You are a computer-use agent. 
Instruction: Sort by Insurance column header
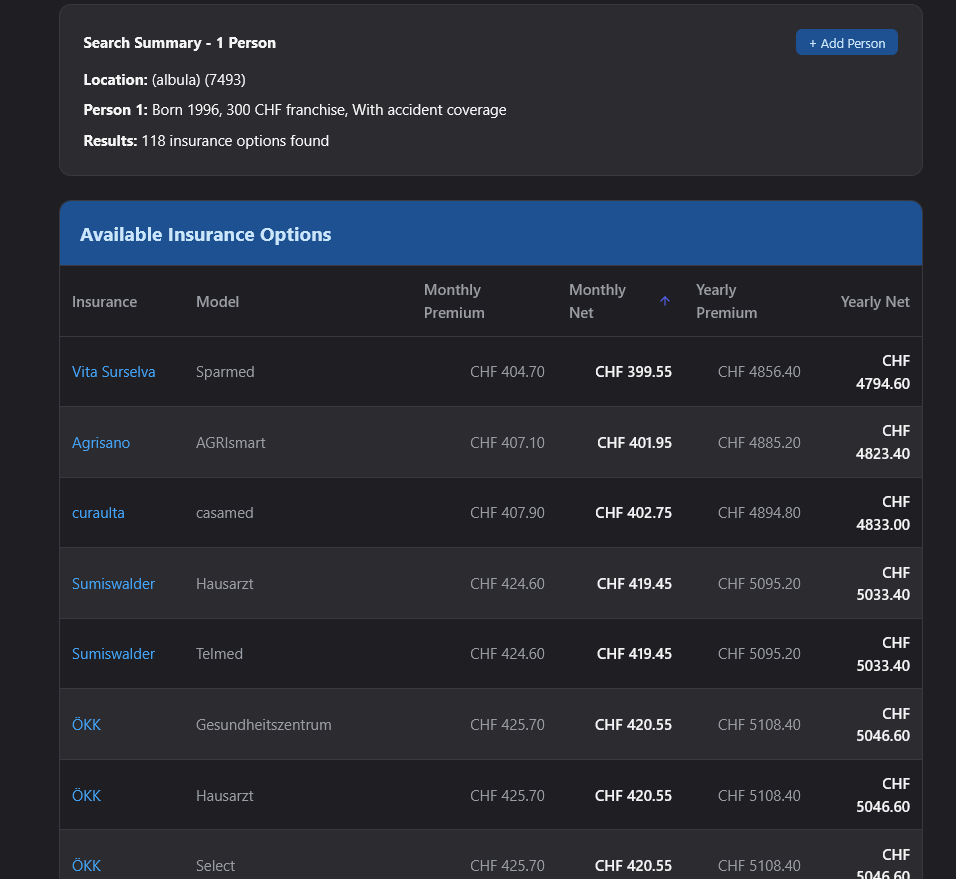104,301
